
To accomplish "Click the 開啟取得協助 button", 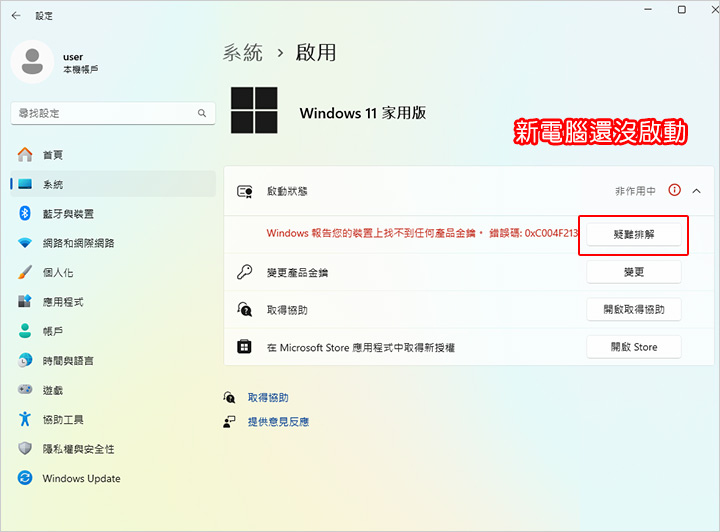I will [634, 309].
